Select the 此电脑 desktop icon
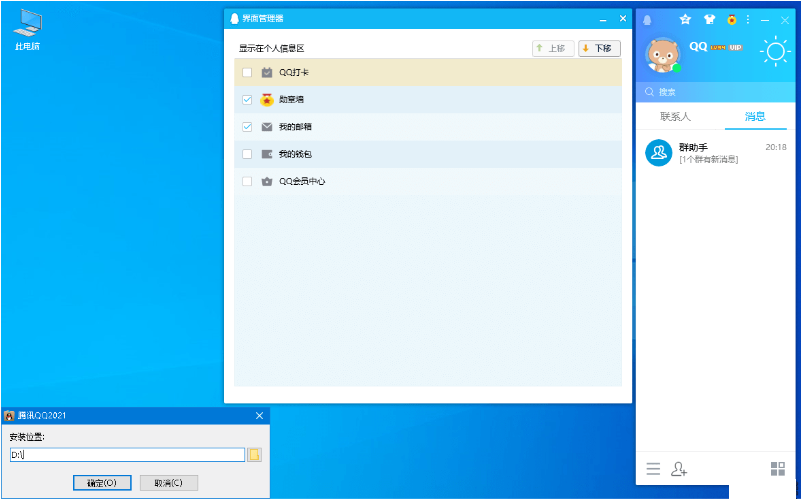This screenshot has height=499, width=801. pos(28,31)
